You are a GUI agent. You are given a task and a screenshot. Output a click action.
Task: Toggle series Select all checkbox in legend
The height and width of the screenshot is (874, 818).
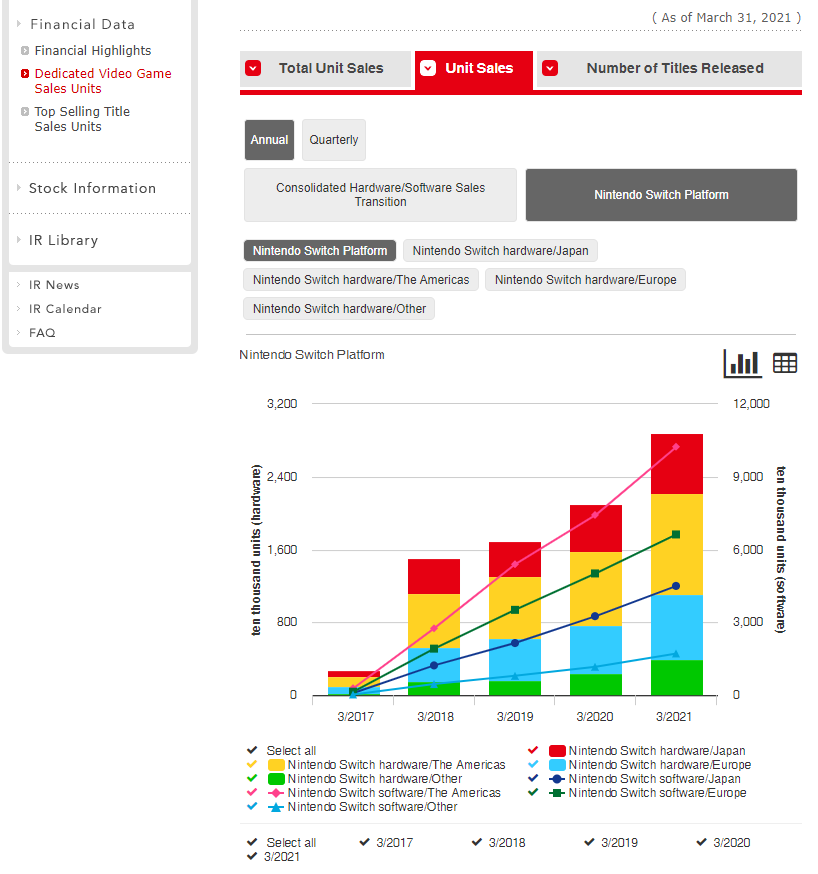(252, 750)
